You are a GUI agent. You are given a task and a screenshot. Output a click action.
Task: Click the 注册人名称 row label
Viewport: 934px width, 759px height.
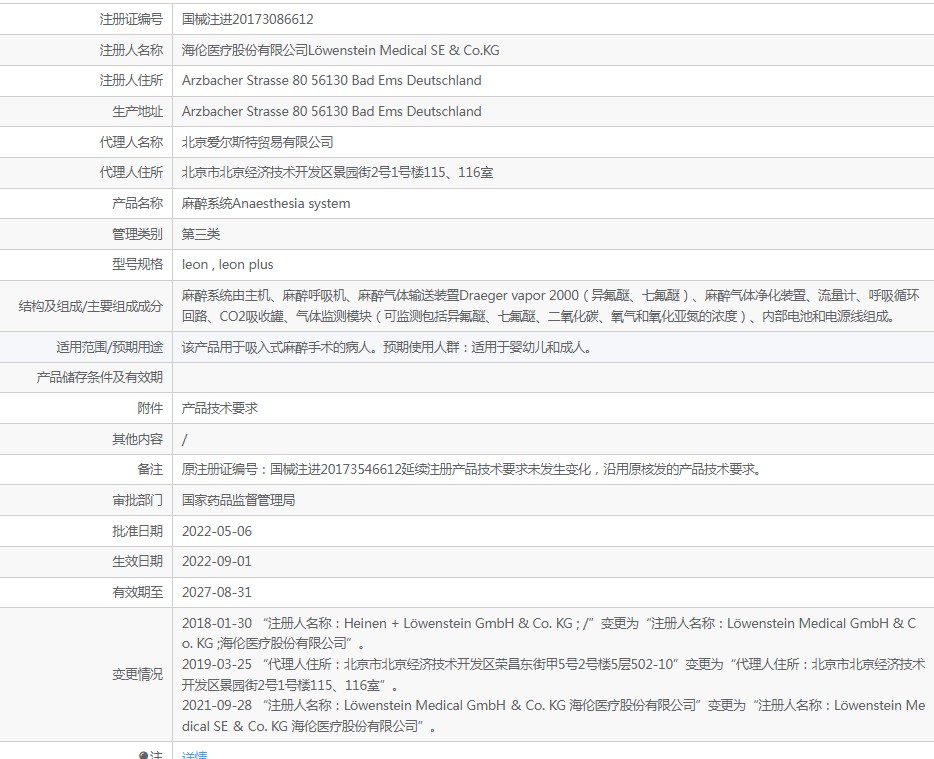[131, 50]
